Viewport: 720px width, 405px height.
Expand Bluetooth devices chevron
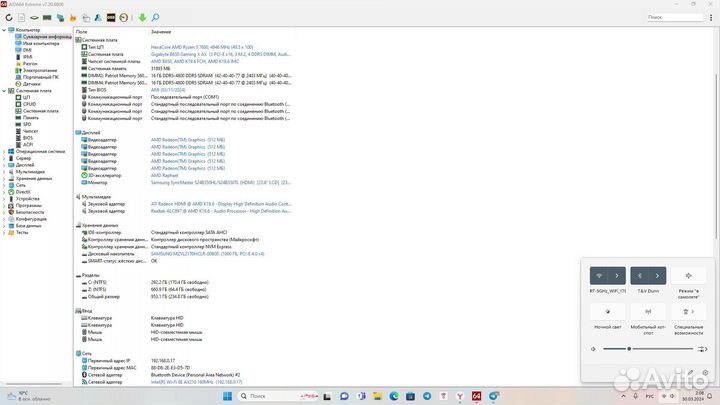(x=657, y=276)
